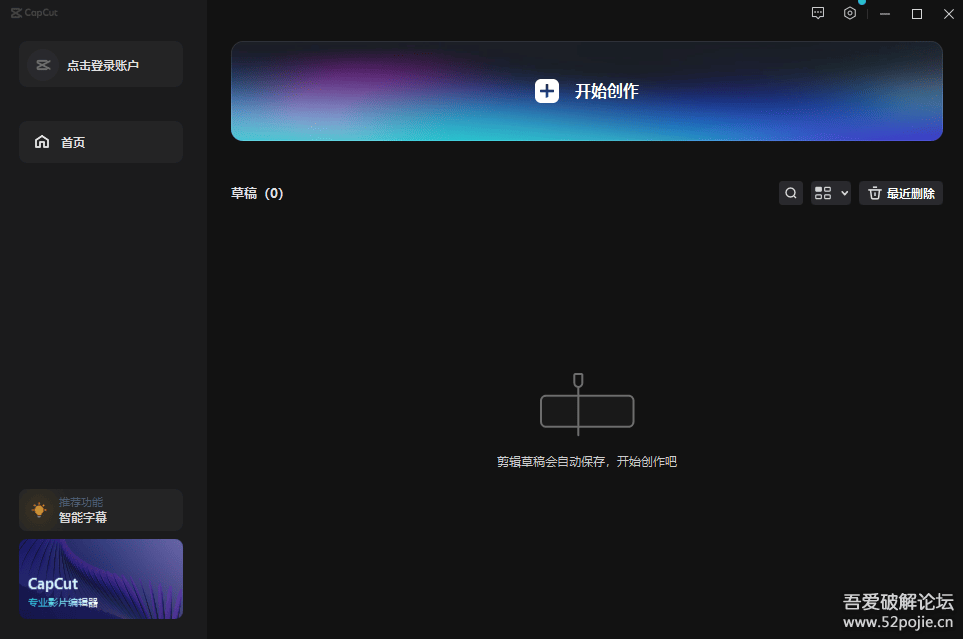This screenshot has height=639, width=963.
Task: Click the 点击登录账户 login button
Action: pos(103,65)
